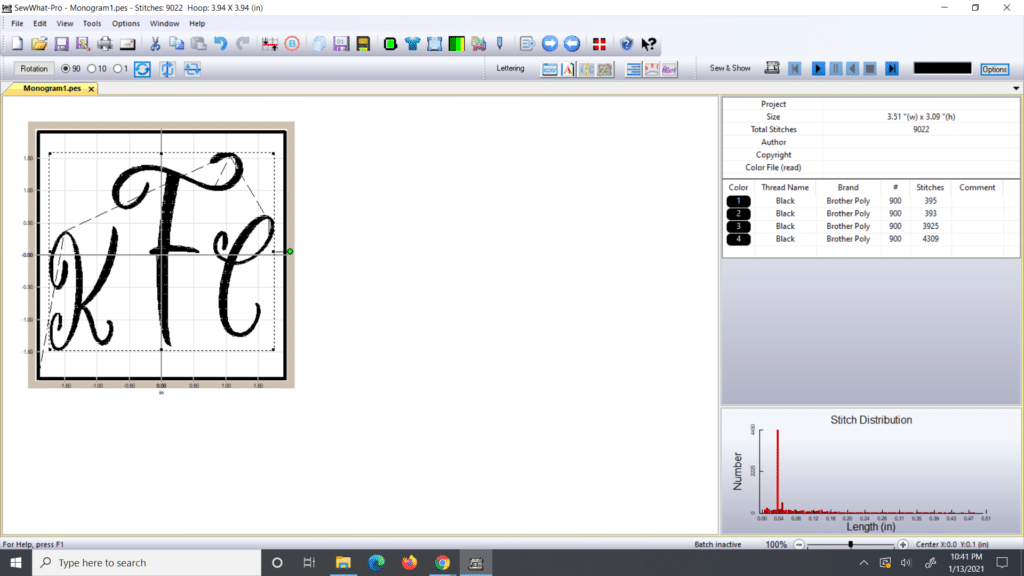This screenshot has height=576, width=1024.
Task: Click the black thread swatch for color 1
Action: (738, 200)
